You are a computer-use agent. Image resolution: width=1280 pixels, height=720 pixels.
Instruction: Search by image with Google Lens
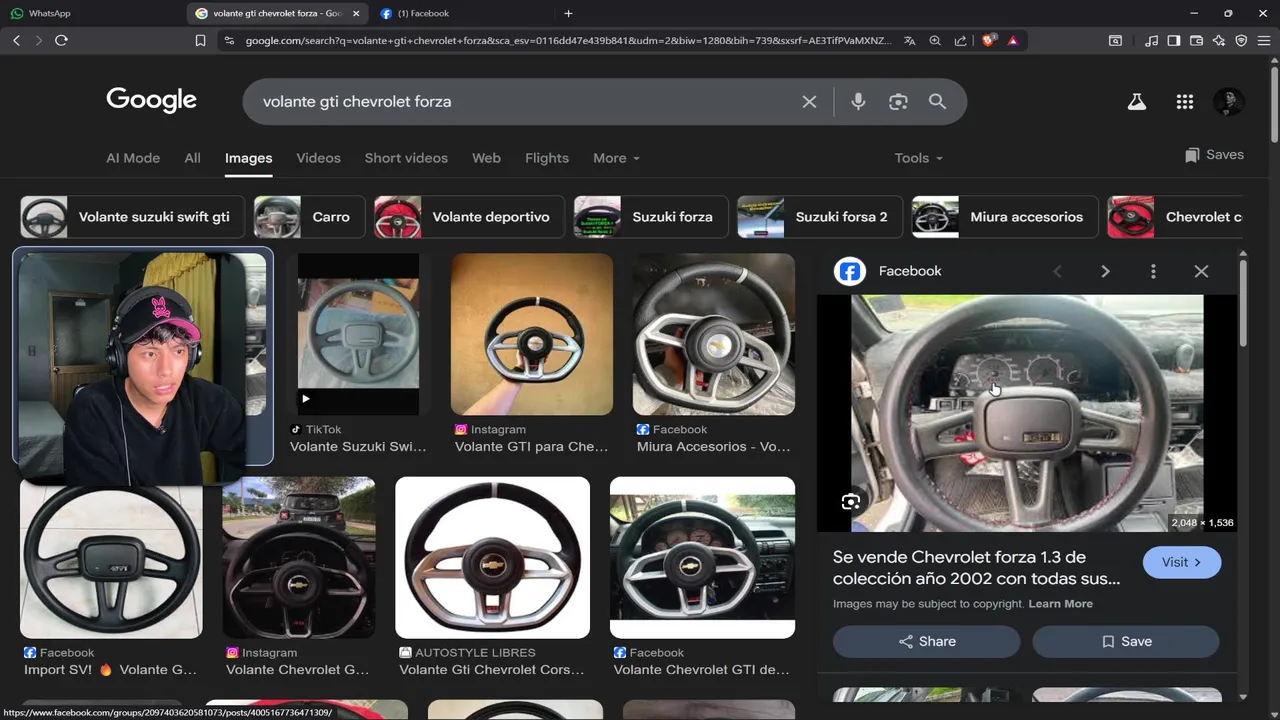898,101
